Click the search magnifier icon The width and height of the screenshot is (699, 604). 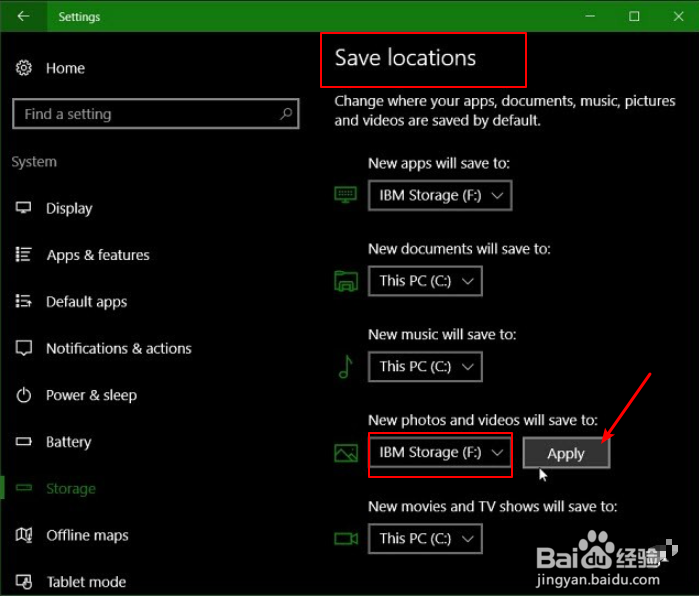click(286, 114)
